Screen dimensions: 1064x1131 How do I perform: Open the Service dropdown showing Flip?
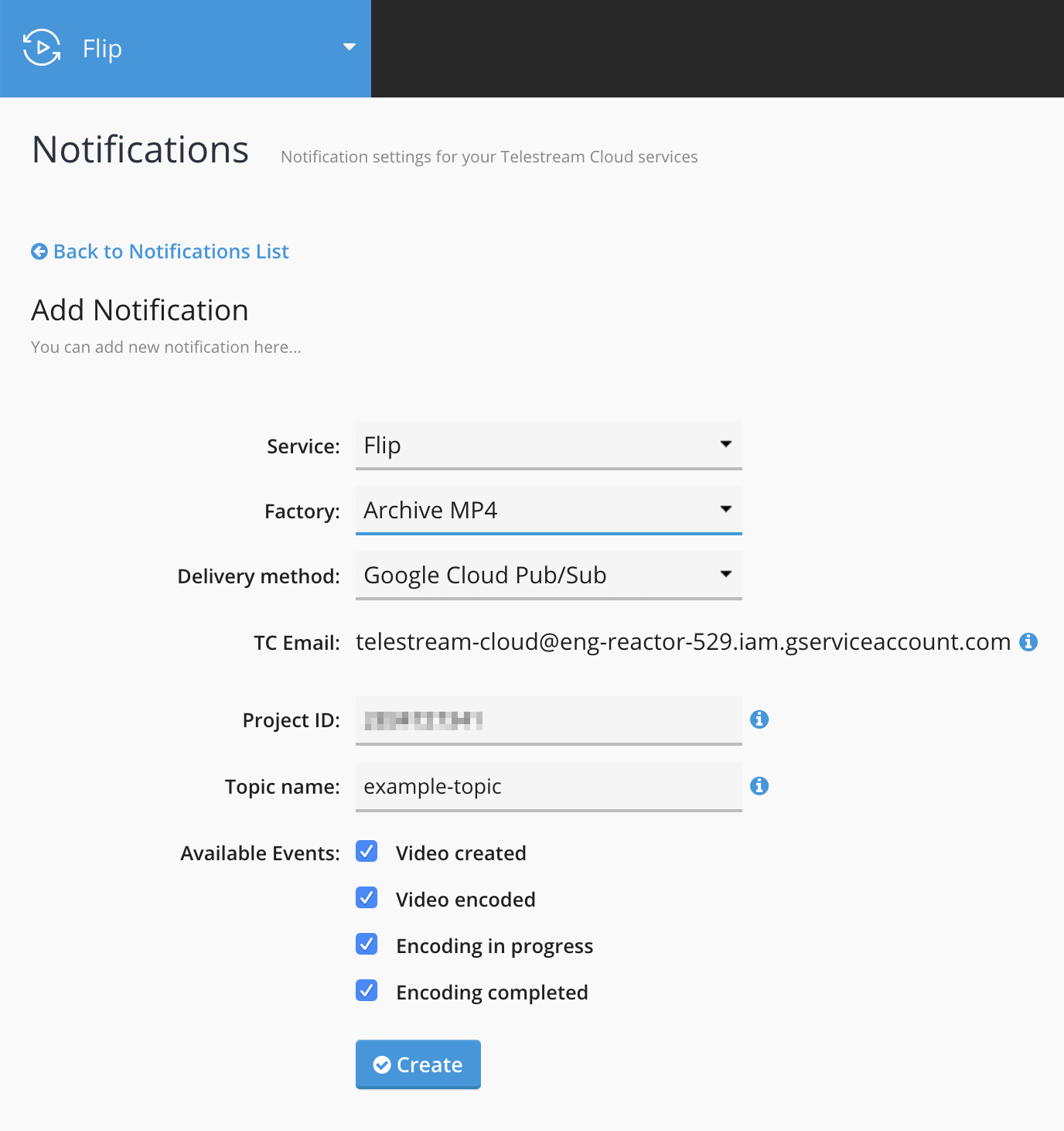[x=549, y=445]
